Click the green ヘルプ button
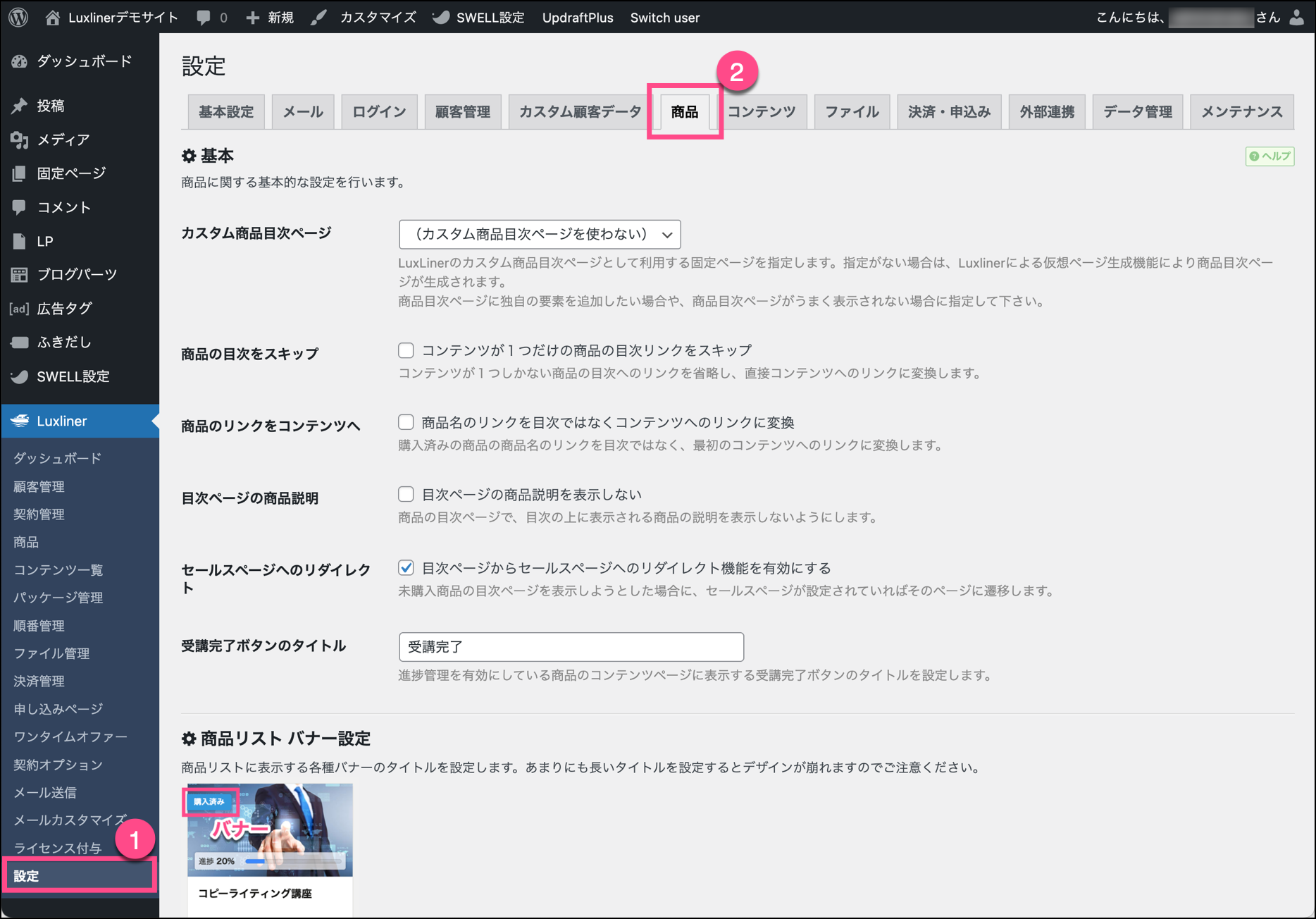This screenshot has width=1316, height=919. (1270, 156)
